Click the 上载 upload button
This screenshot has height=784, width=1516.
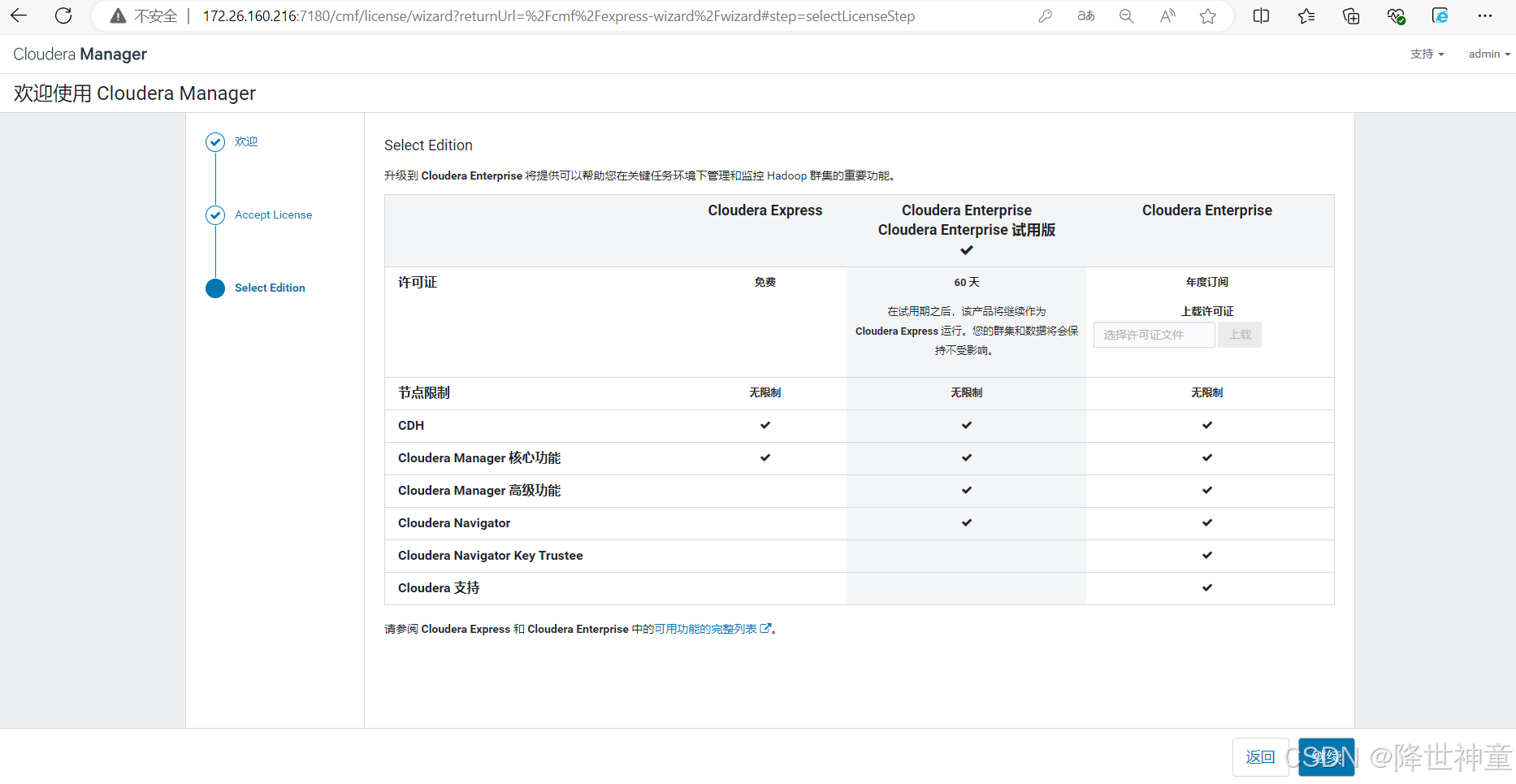[1240, 335]
